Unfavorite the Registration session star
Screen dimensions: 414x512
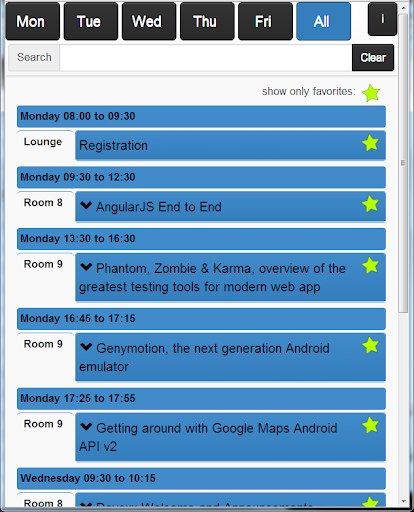(370, 143)
